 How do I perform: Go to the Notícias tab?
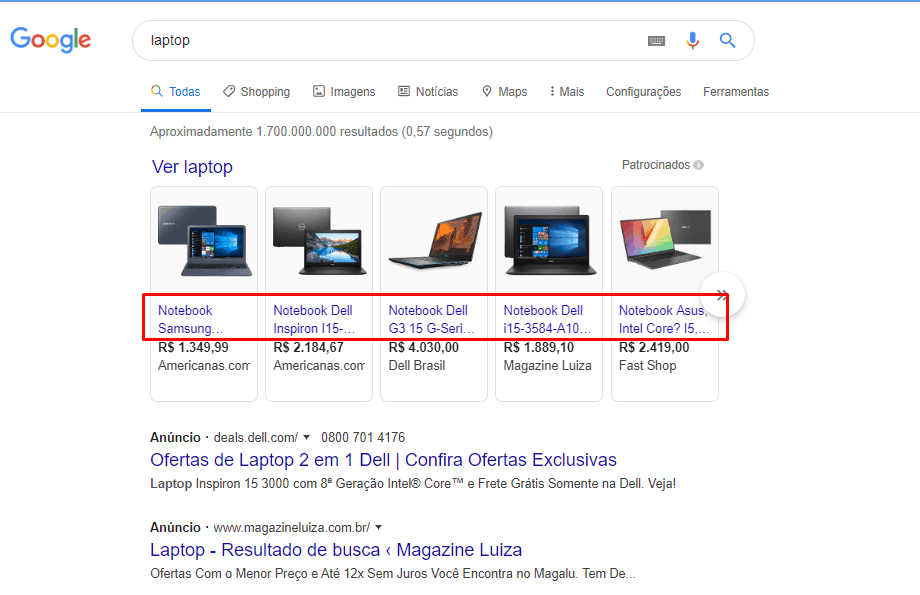[x=428, y=92]
